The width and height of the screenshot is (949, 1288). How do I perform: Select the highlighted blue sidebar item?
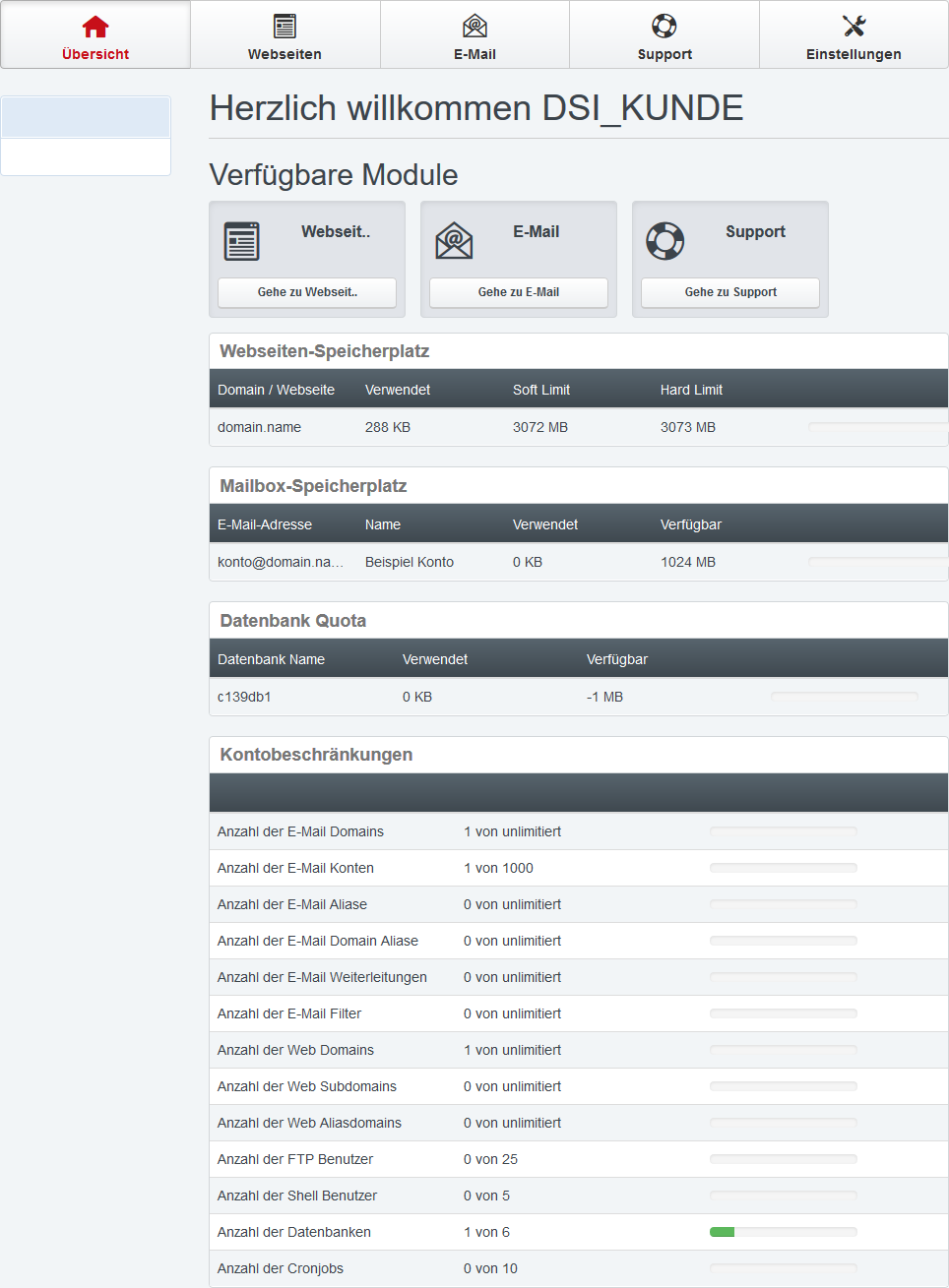pyautogui.click(x=86, y=117)
